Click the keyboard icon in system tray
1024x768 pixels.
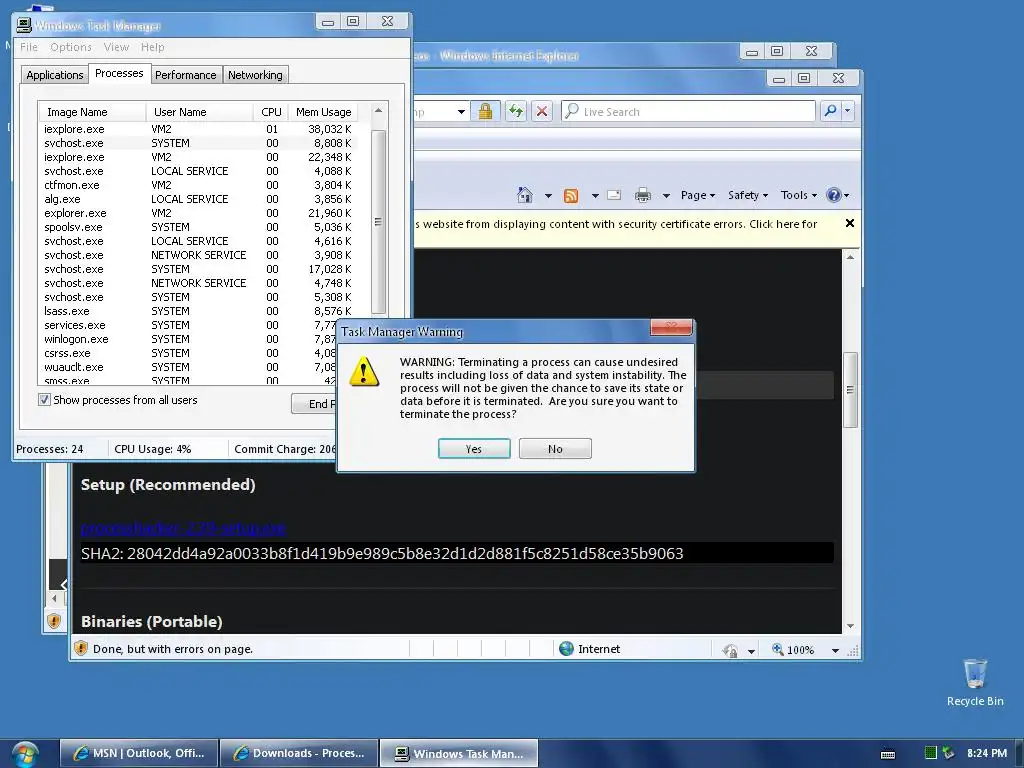888,754
